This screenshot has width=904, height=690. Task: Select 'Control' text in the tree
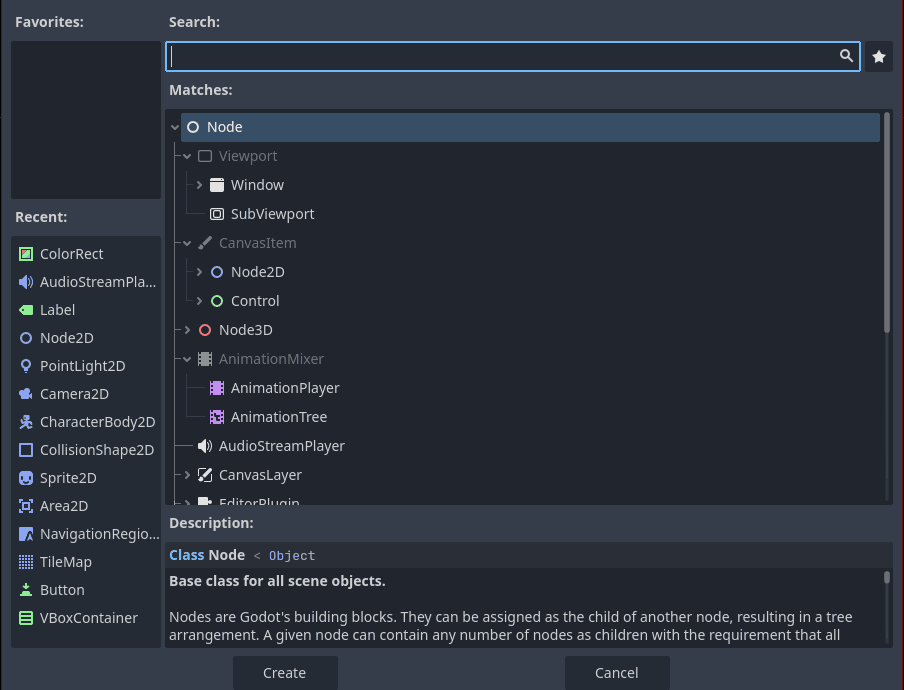(x=255, y=301)
